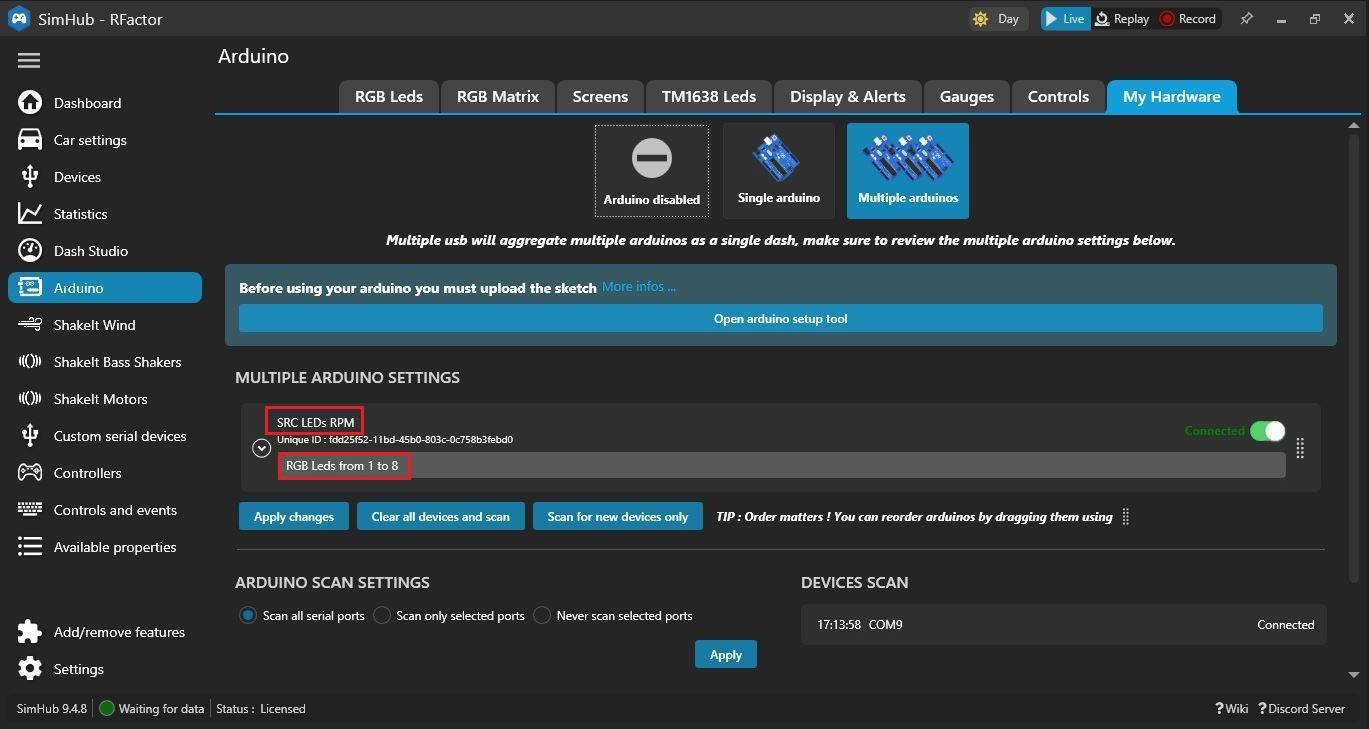The height and width of the screenshot is (729, 1369).
Task: Select the My Hardware tab
Action: 1172,97
